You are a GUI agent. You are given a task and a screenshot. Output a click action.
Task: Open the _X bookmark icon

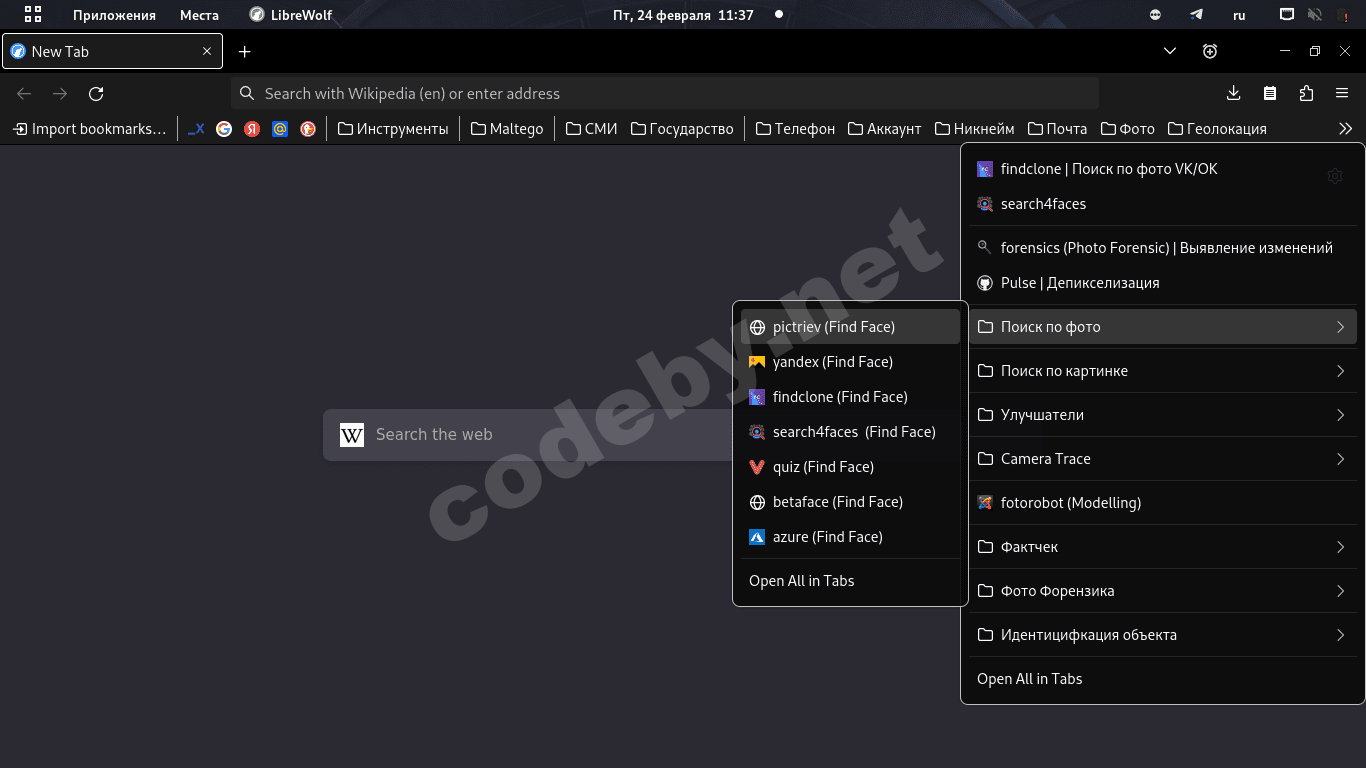pyautogui.click(x=196, y=128)
